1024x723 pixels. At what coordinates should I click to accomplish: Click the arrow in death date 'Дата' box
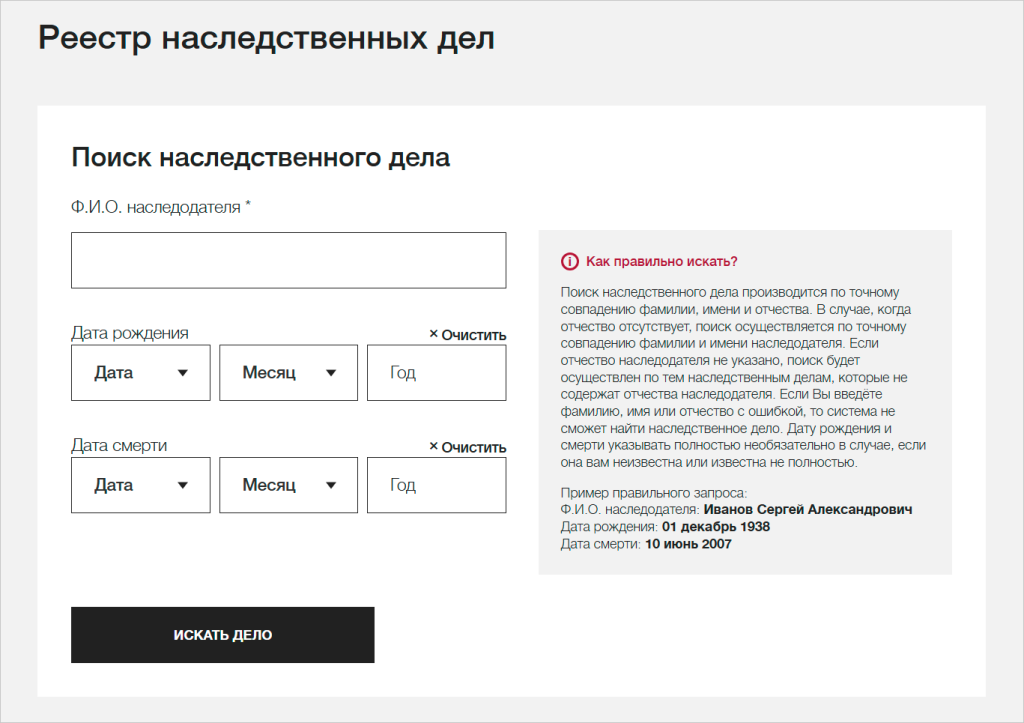pyautogui.click(x=182, y=485)
